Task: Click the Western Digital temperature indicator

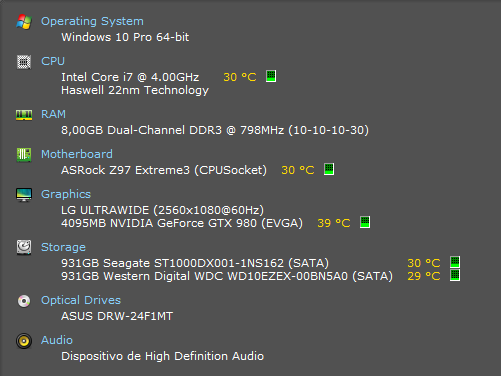Action: [455, 275]
